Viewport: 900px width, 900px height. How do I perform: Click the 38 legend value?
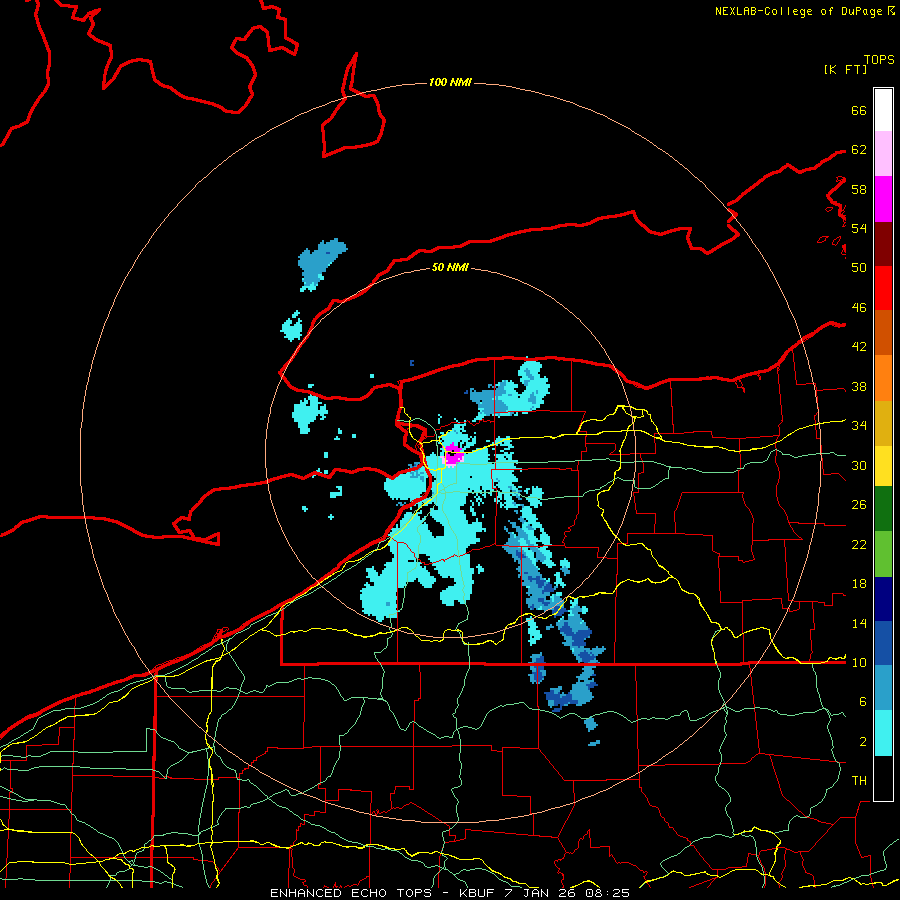tap(859, 386)
